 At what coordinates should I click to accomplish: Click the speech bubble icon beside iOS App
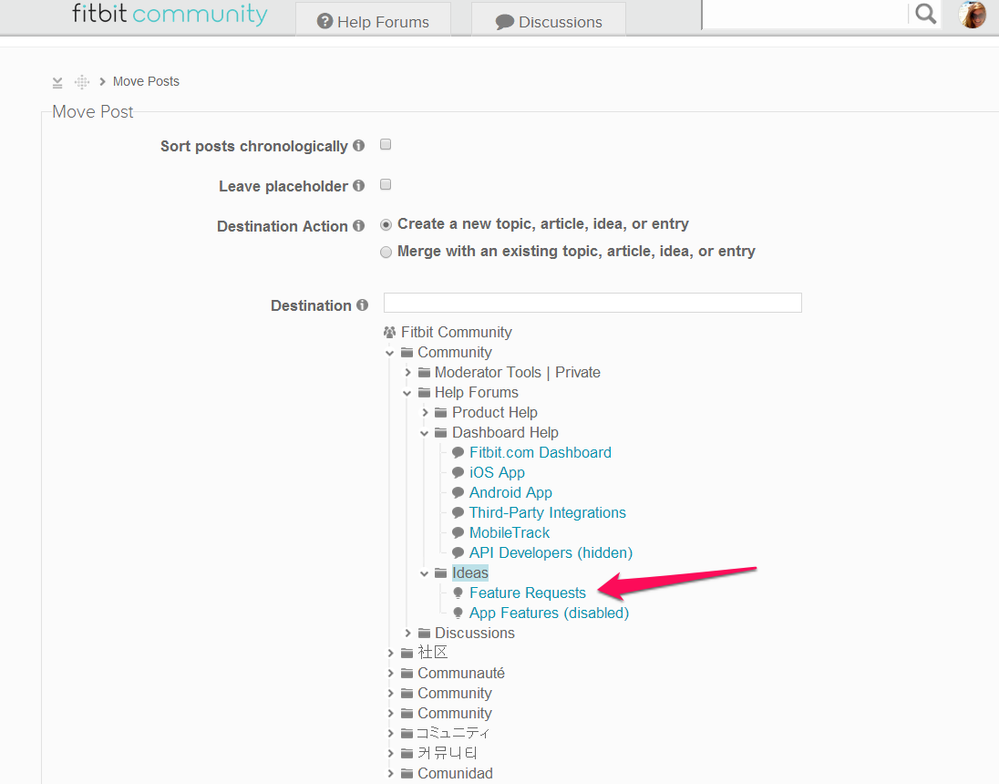pos(458,473)
